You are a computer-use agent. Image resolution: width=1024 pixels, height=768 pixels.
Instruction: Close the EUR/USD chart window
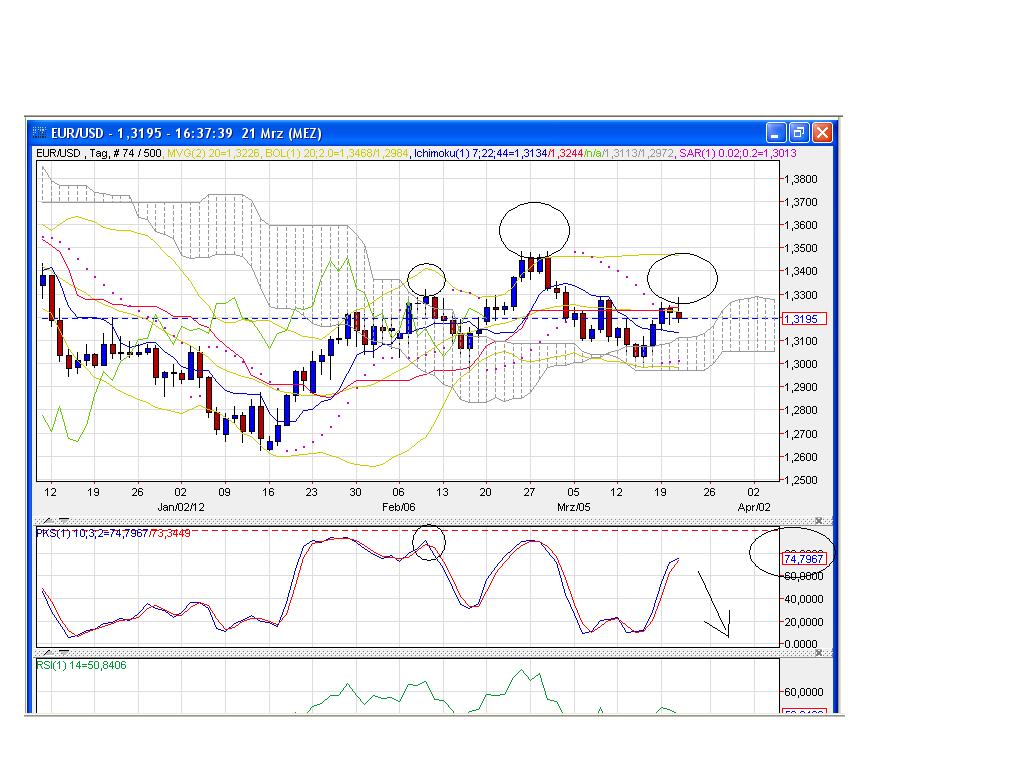pyautogui.click(x=822, y=133)
